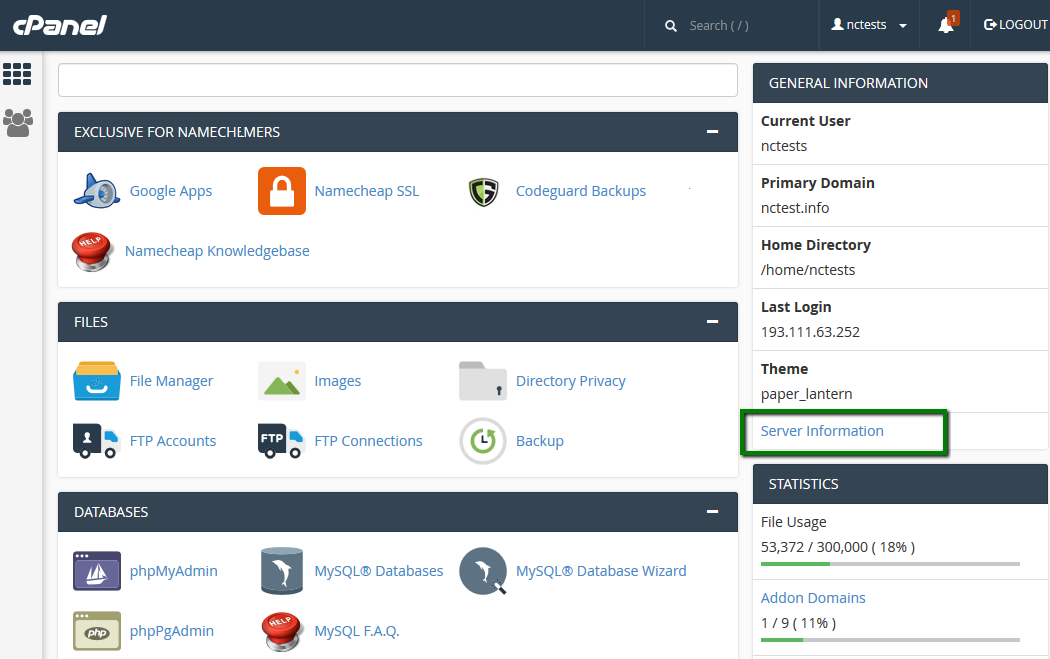Open the Google Apps link

[x=171, y=191]
